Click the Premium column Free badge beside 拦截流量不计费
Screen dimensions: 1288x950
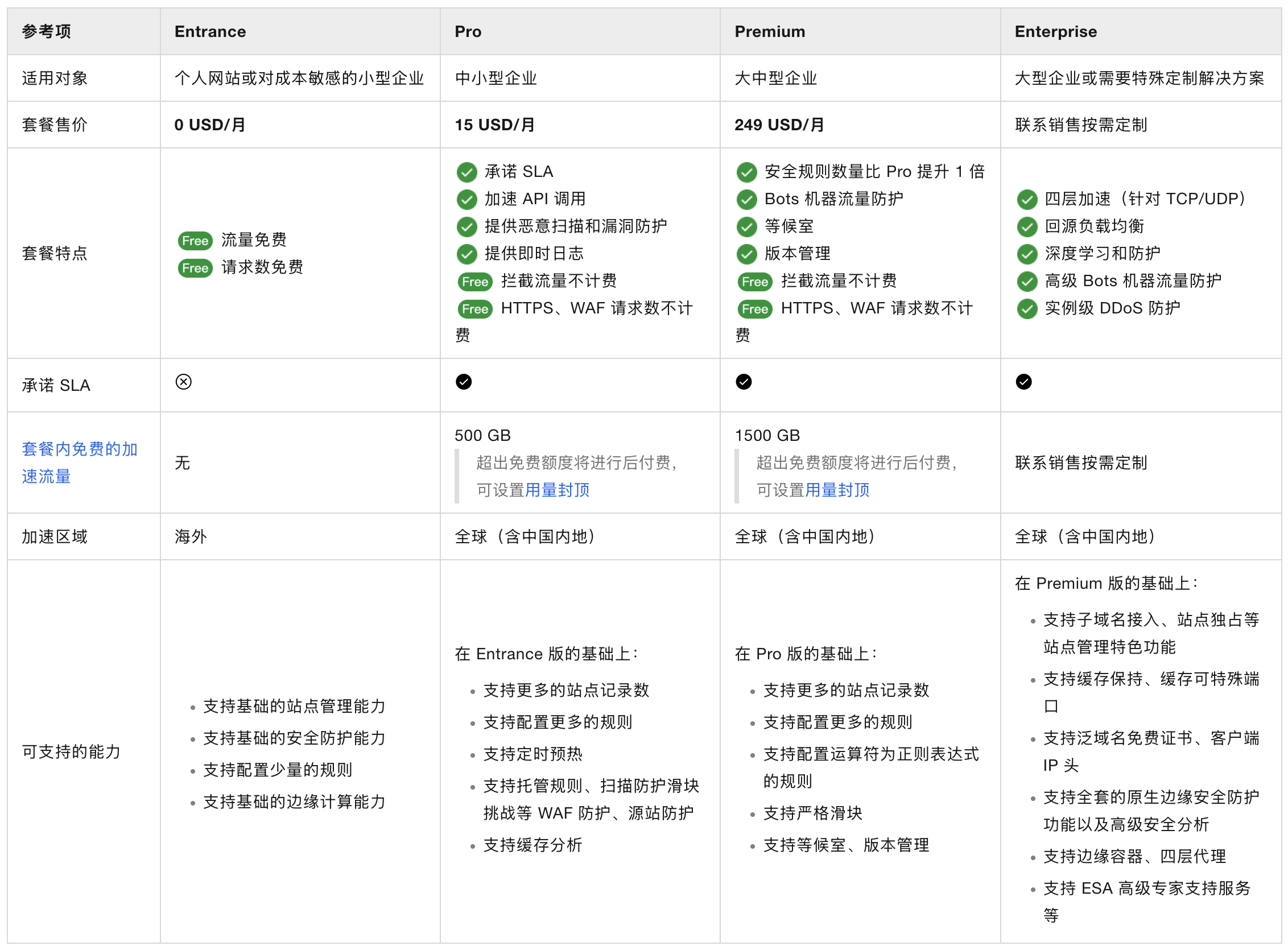pyautogui.click(x=756, y=282)
